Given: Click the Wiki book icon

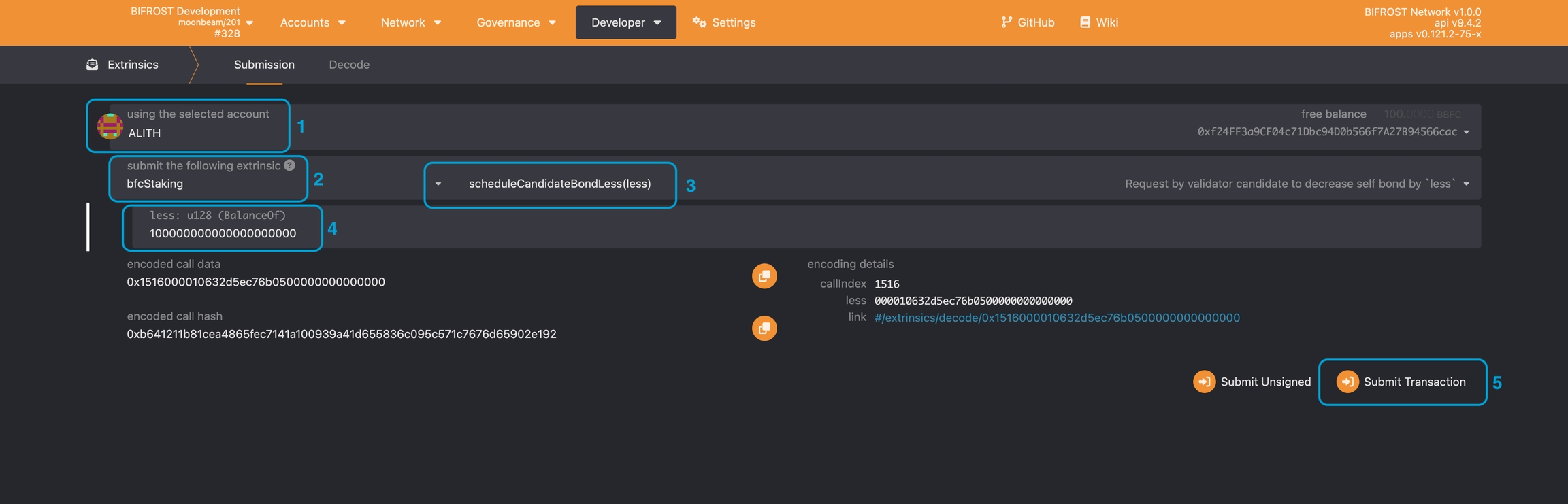Looking at the screenshot, I should click(1085, 22).
